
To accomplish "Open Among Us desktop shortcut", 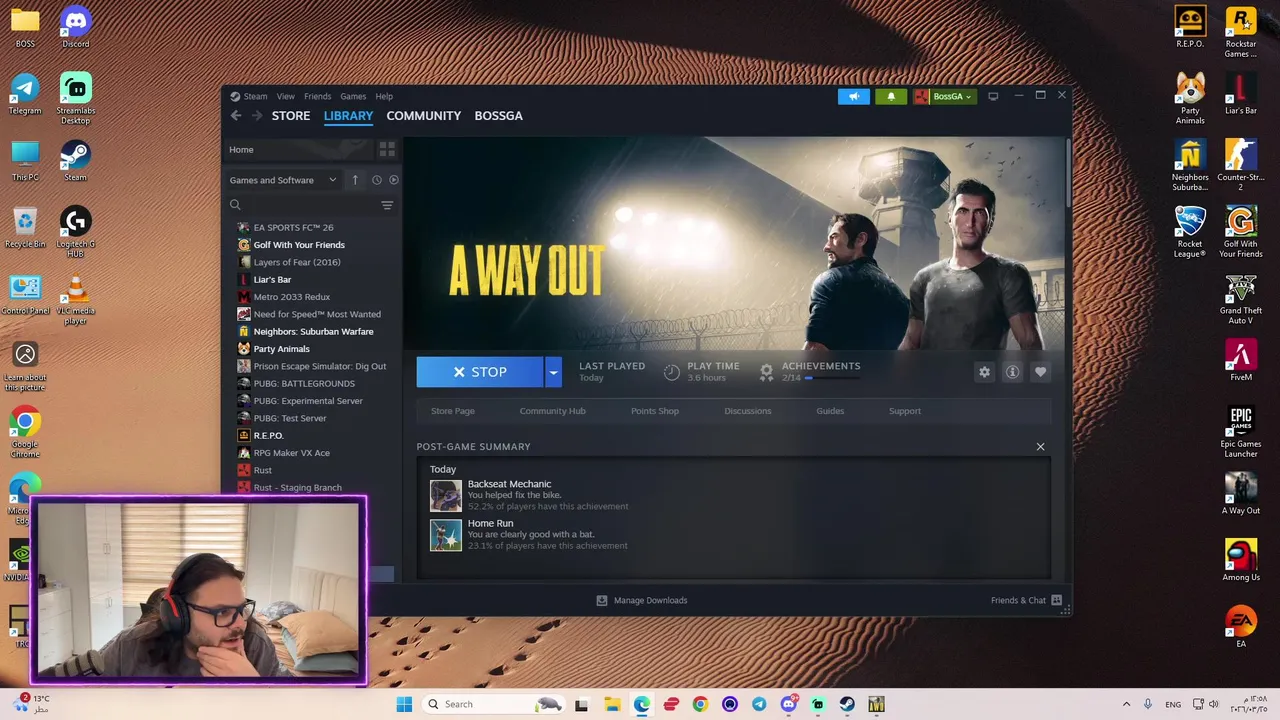I will [1241, 560].
